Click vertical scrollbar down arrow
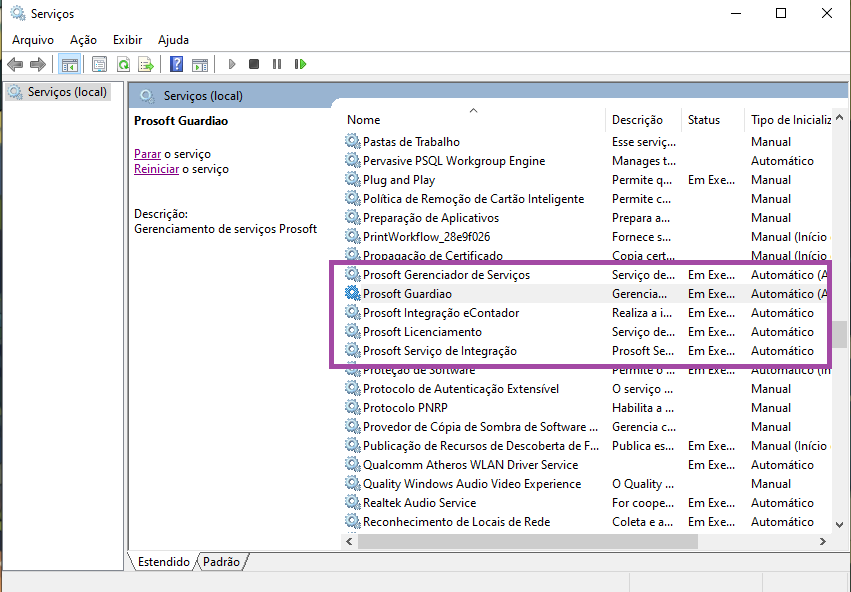The width and height of the screenshot is (851, 592). 840,524
